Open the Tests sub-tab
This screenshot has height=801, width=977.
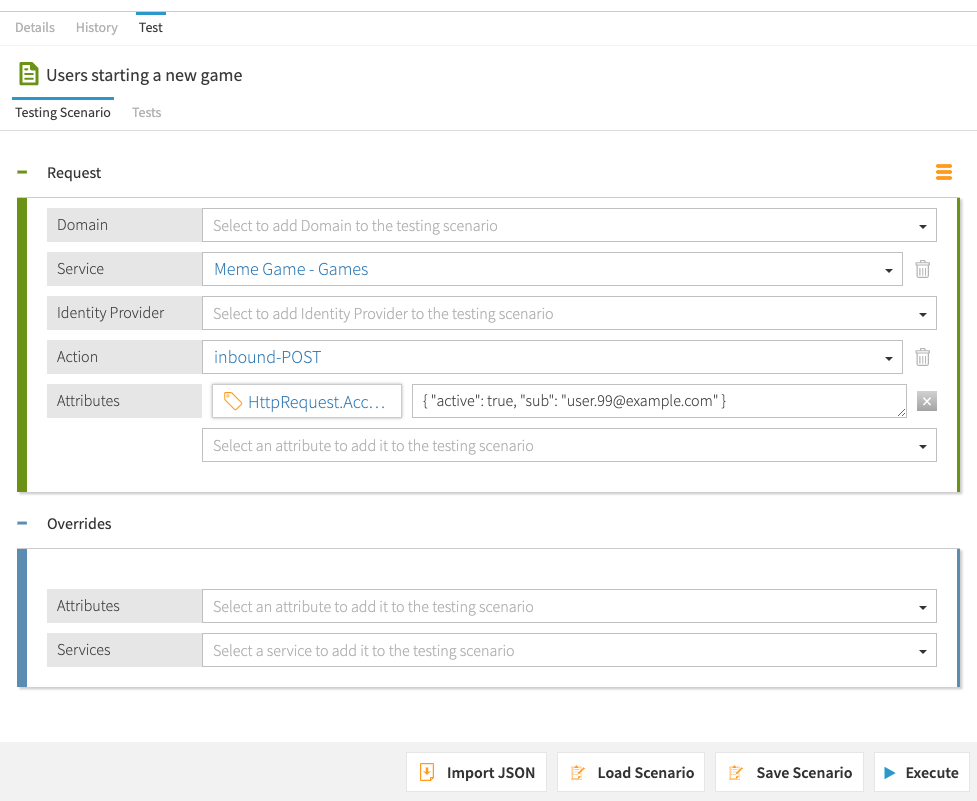click(147, 112)
